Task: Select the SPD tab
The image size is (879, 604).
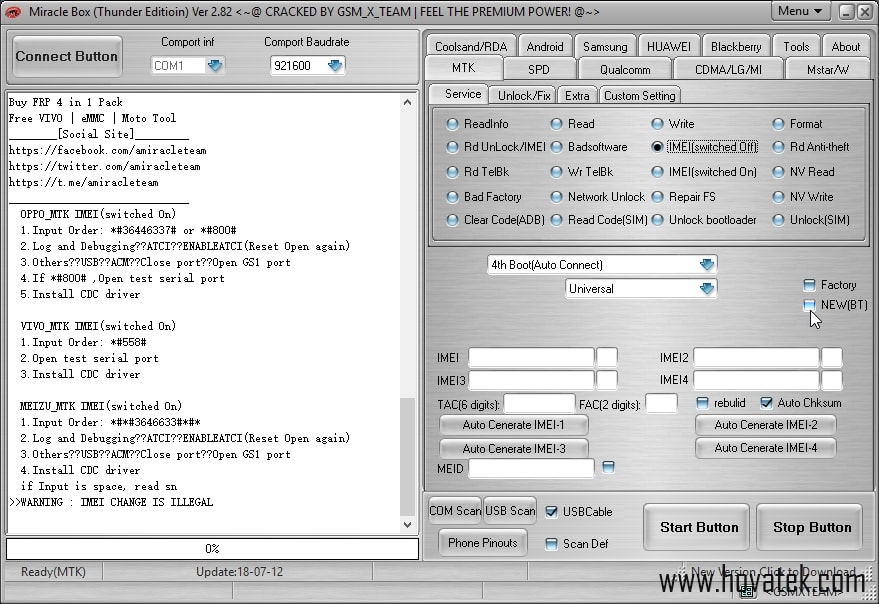Action: [x=539, y=70]
